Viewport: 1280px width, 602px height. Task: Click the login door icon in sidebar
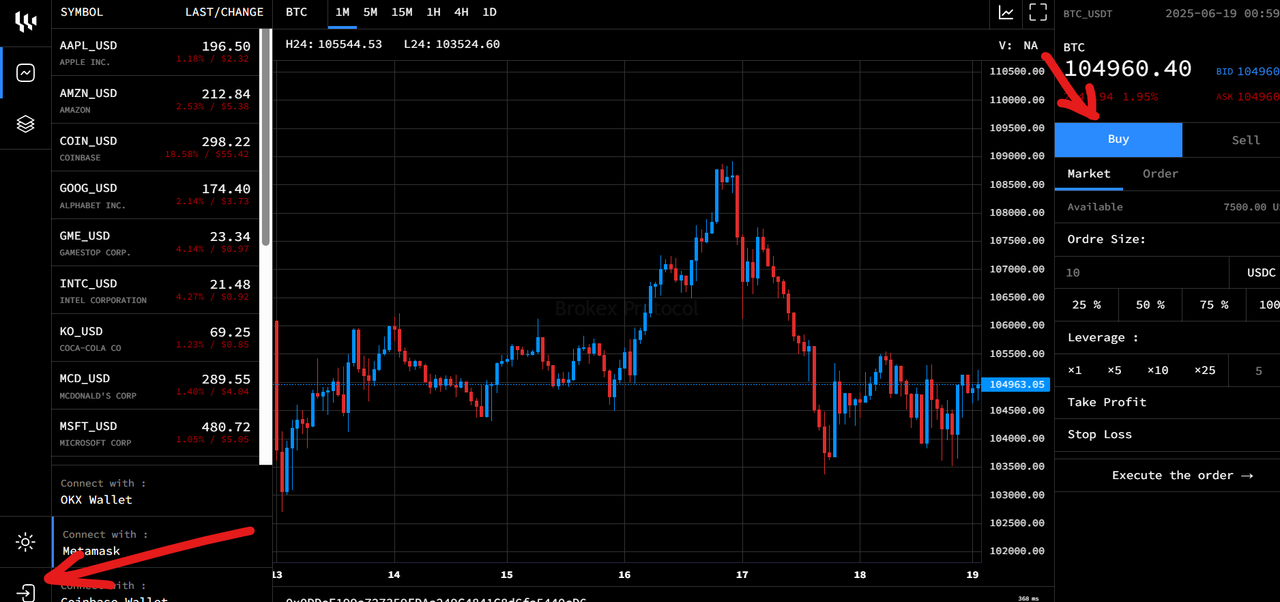(26, 592)
